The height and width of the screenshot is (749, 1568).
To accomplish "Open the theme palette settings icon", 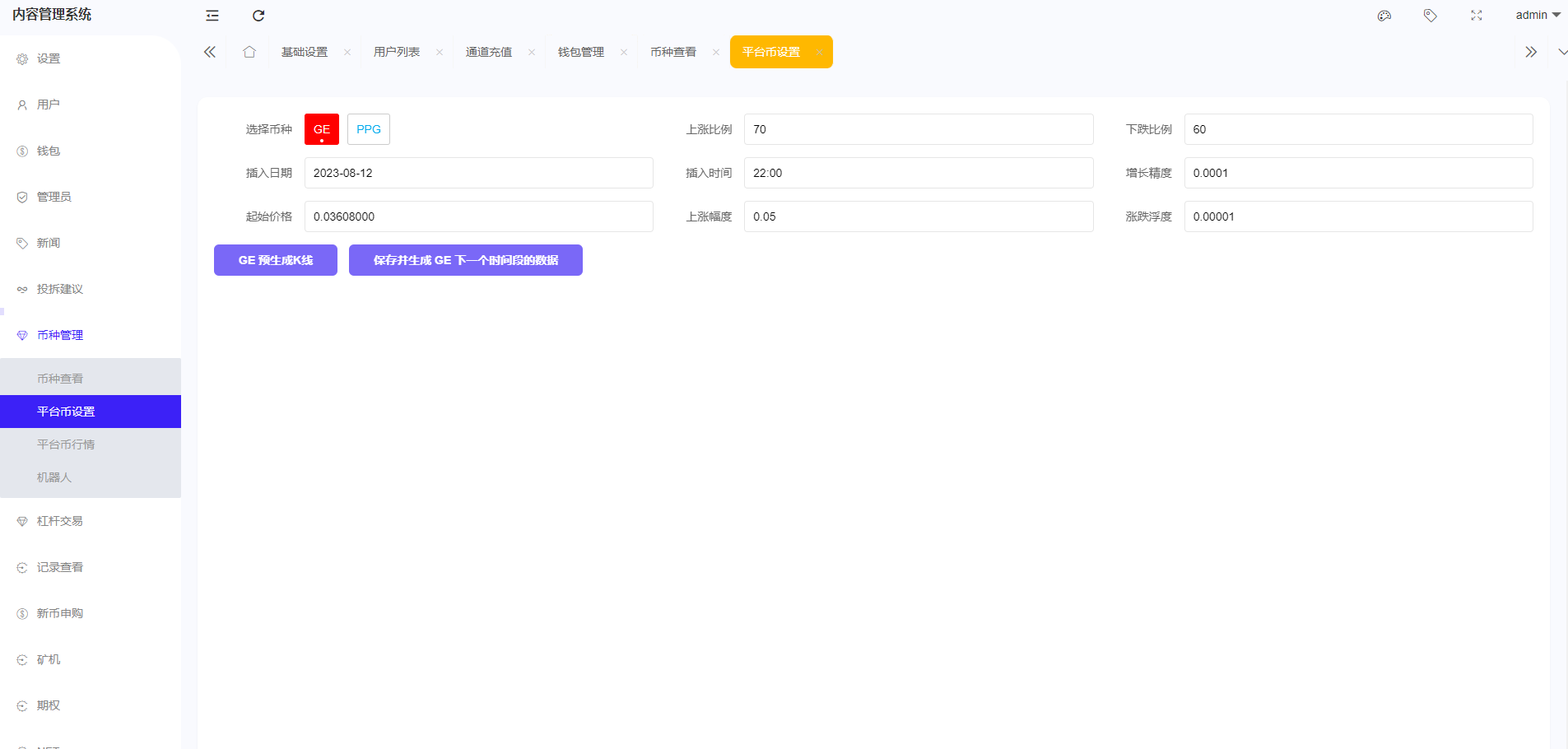I will [x=1384, y=15].
